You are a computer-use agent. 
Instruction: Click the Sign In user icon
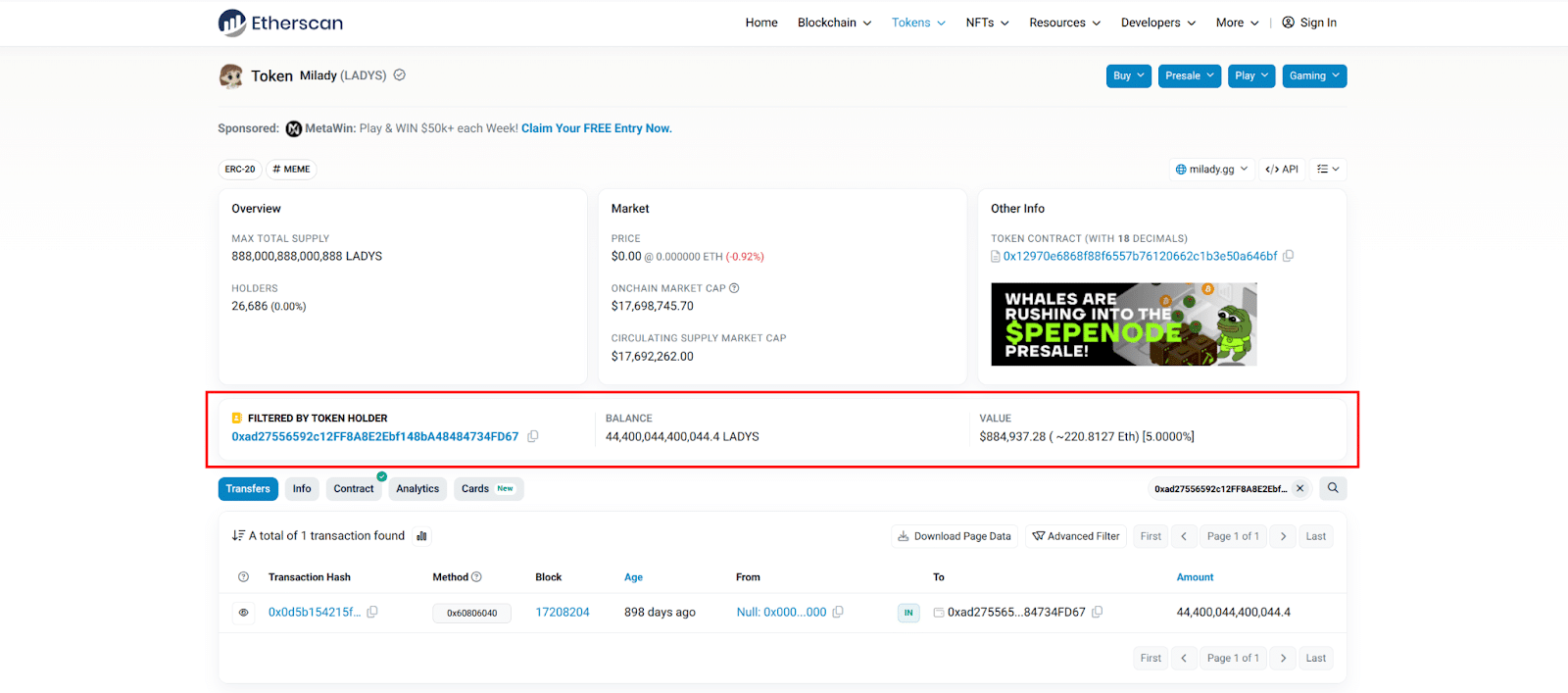point(1289,23)
